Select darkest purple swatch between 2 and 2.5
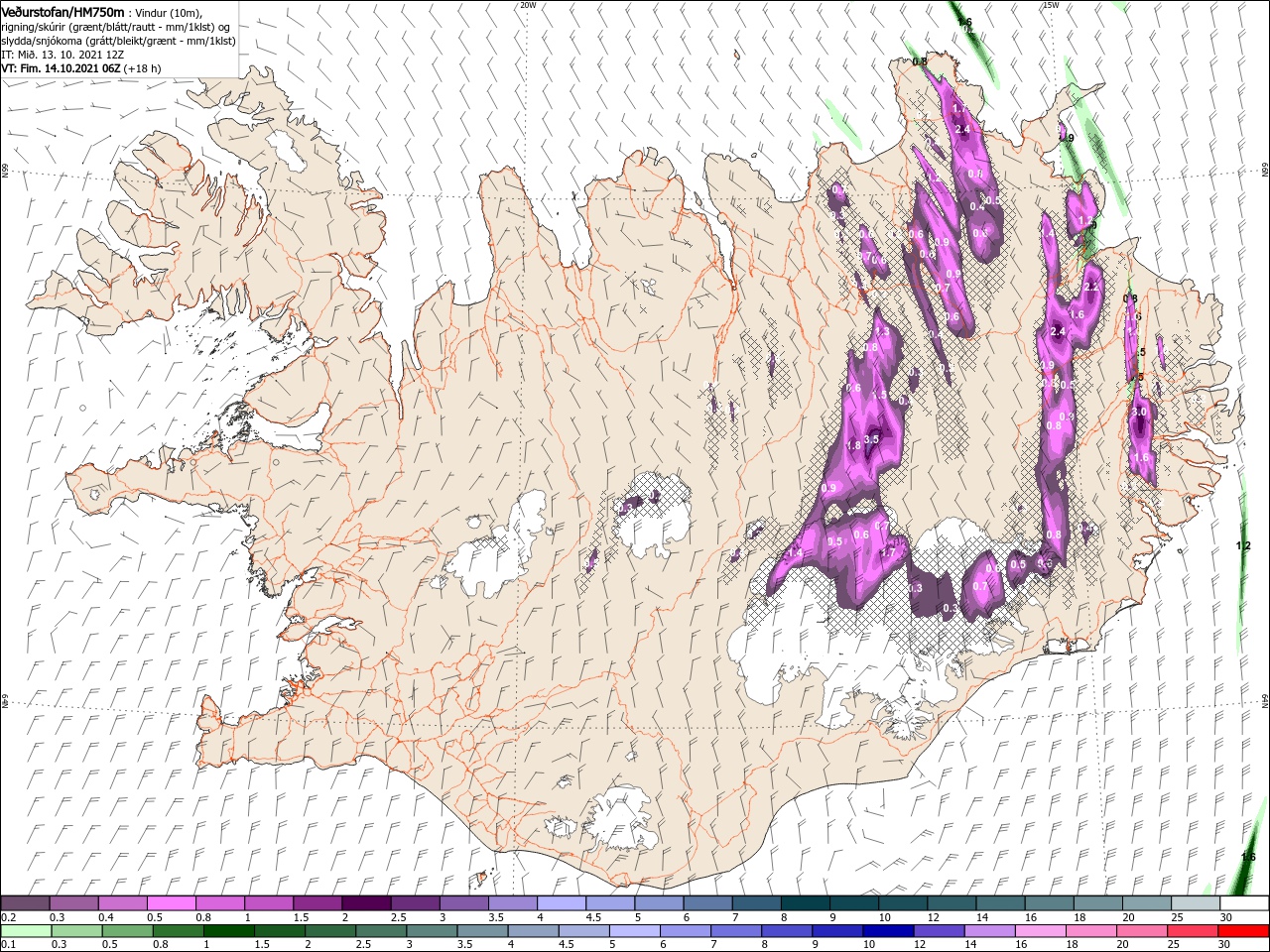Viewport: 1270px width, 952px height. point(366,903)
